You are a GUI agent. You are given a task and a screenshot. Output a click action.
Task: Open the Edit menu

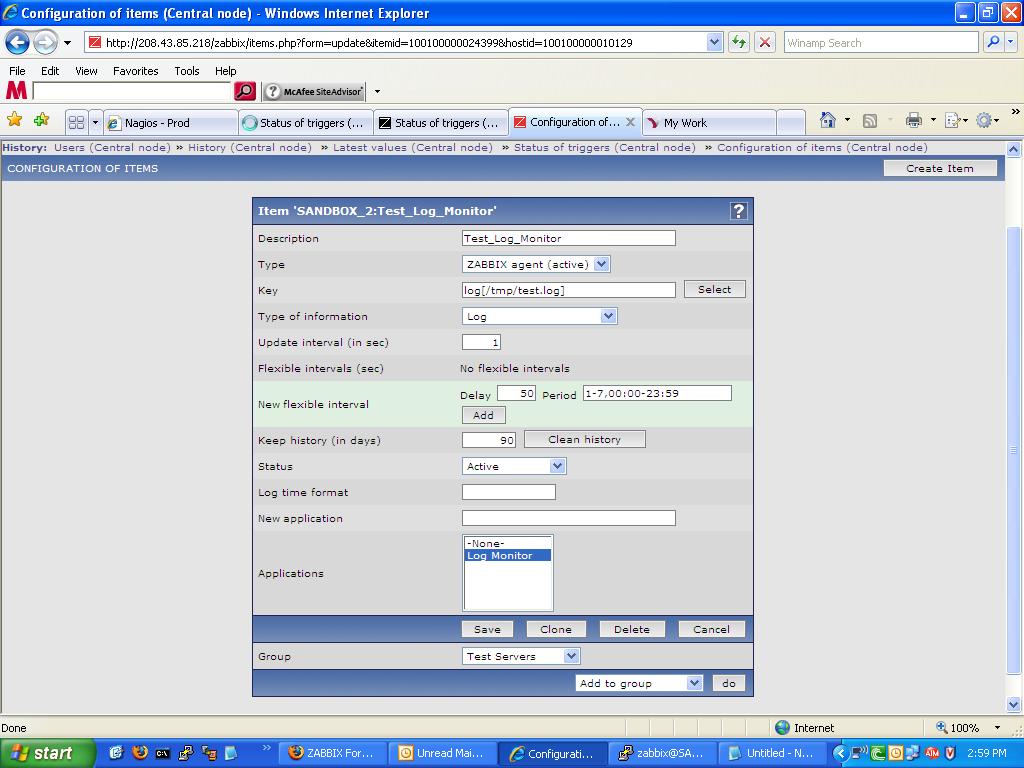[50, 71]
